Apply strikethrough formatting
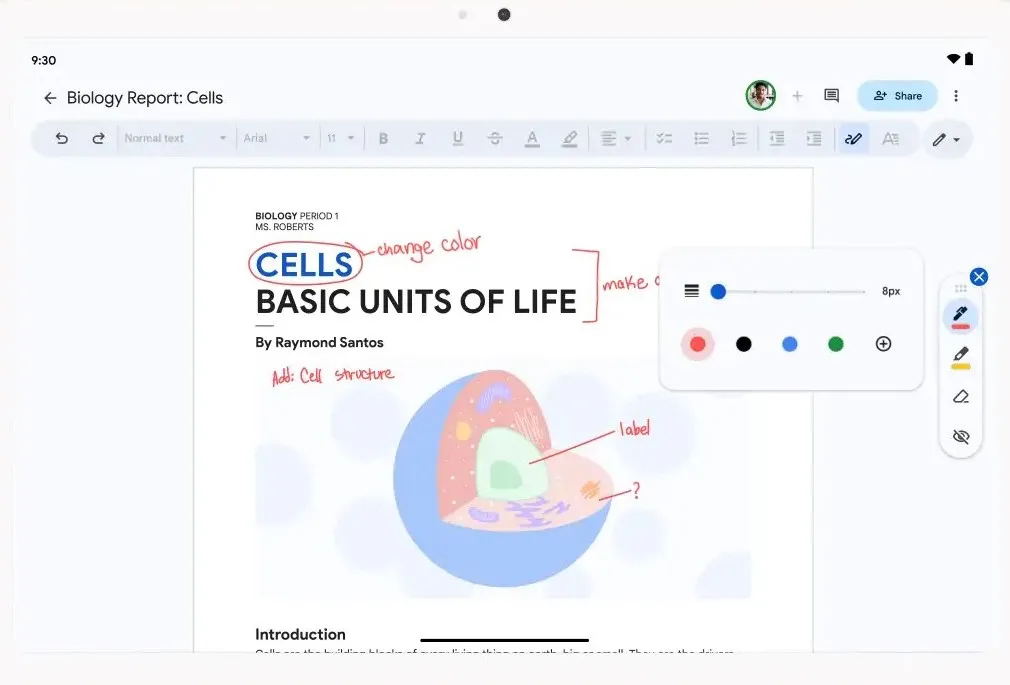This screenshot has height=685, width=1010. click(495, 138)
